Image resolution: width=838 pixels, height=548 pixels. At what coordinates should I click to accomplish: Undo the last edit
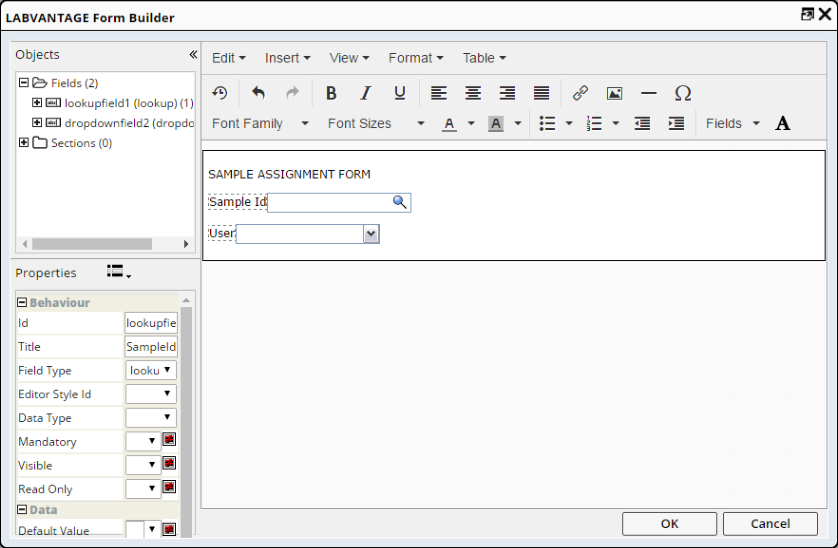click(258, 93)
